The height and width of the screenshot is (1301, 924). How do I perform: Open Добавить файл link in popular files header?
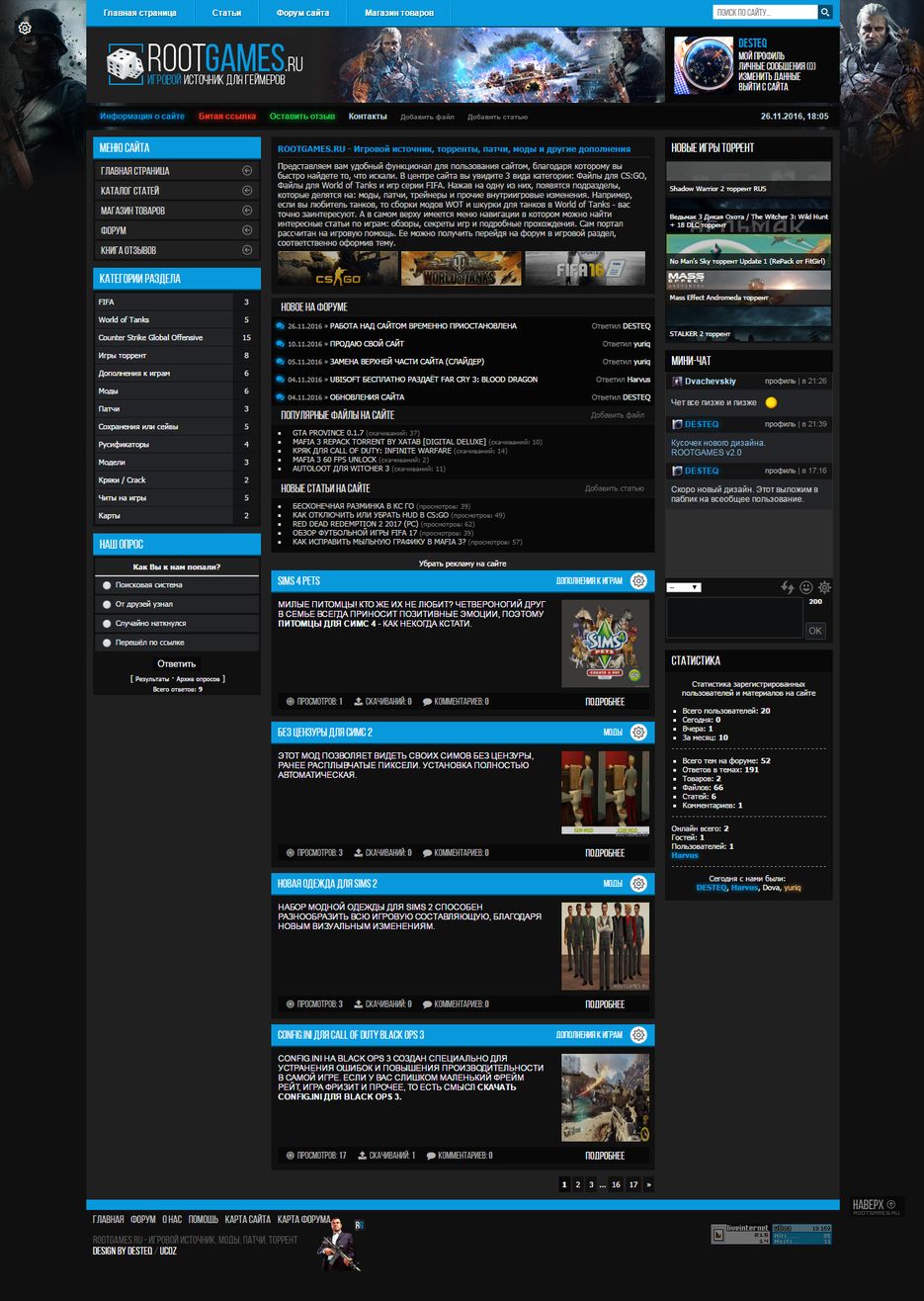point(618,415)
